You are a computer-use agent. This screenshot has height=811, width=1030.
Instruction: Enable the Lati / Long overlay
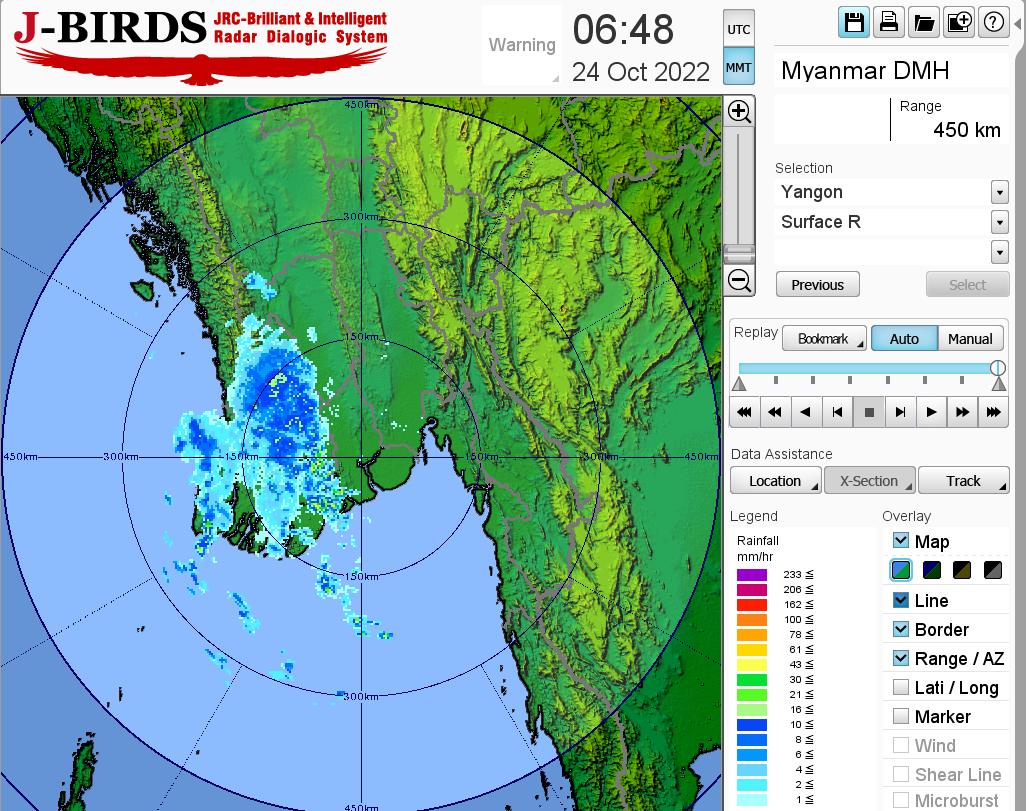pos(901,687)
